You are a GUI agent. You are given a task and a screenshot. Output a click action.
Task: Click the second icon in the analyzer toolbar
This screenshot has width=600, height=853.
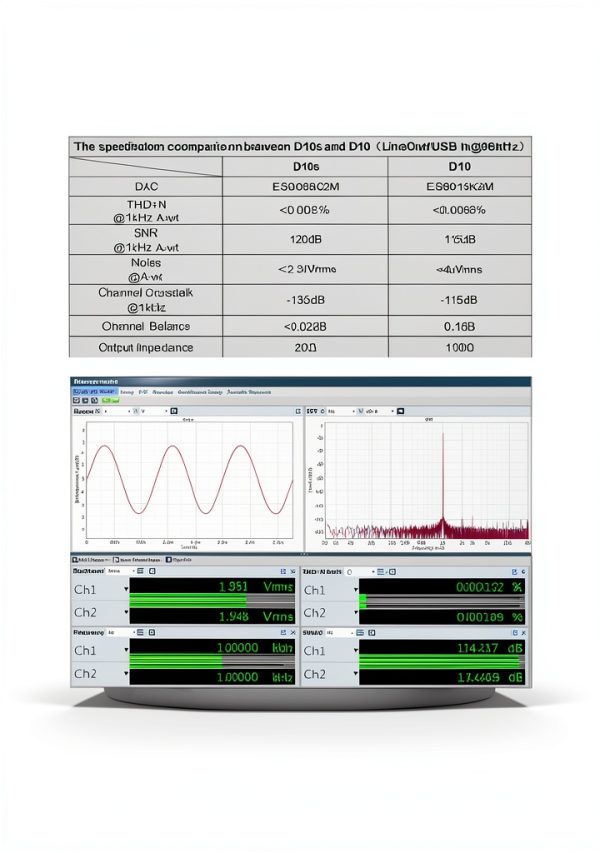pyautogui.click(x=85, y=400)
